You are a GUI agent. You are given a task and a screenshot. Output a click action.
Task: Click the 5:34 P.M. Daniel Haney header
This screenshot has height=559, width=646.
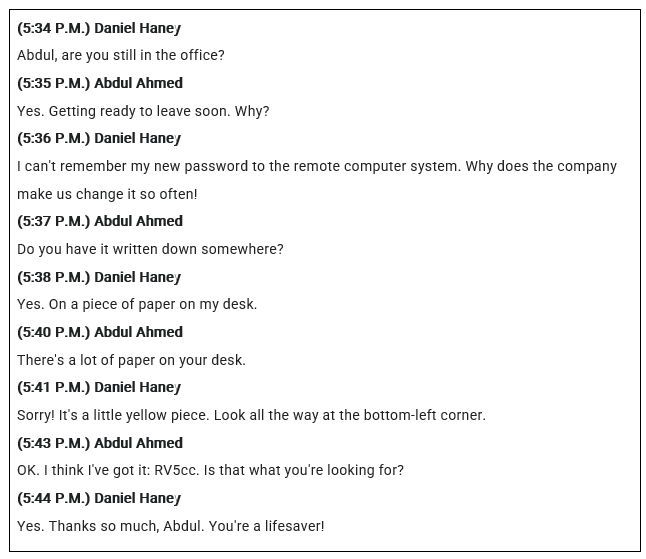point(98,28)
